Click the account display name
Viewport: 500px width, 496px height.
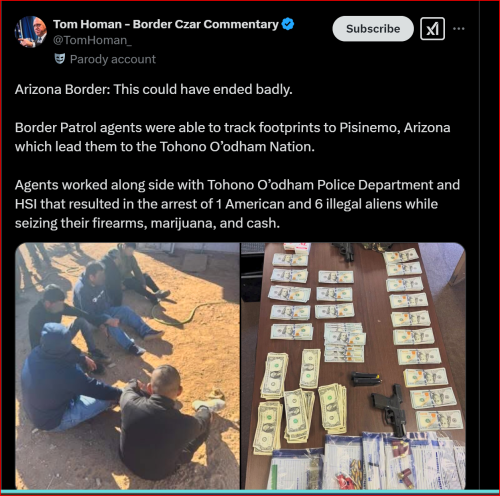(x=166, y=24)
